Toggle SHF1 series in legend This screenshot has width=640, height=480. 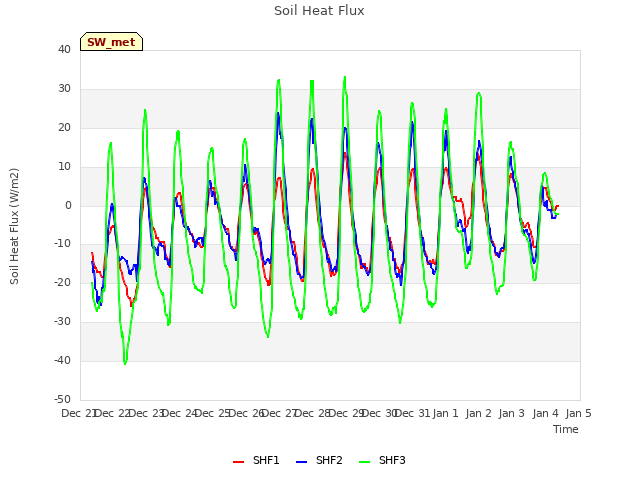pos(256,460)
